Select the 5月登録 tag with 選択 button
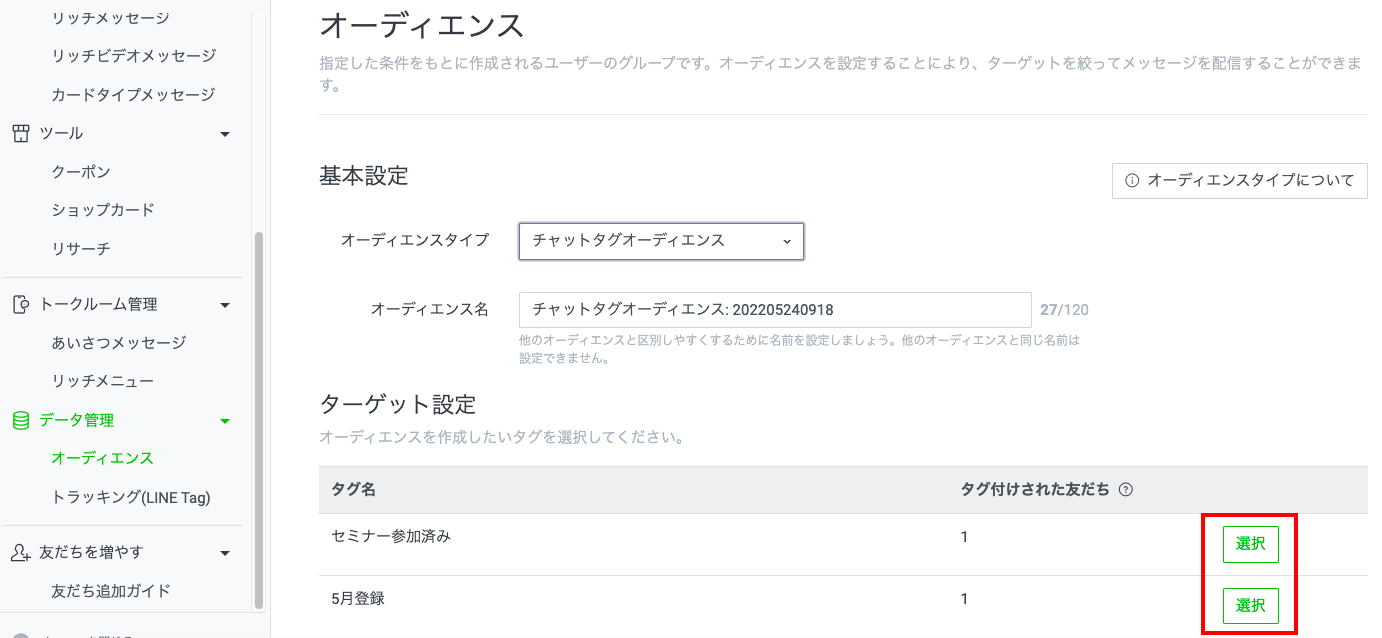The image size is (1382, 638). click(x=1250, y=606)
